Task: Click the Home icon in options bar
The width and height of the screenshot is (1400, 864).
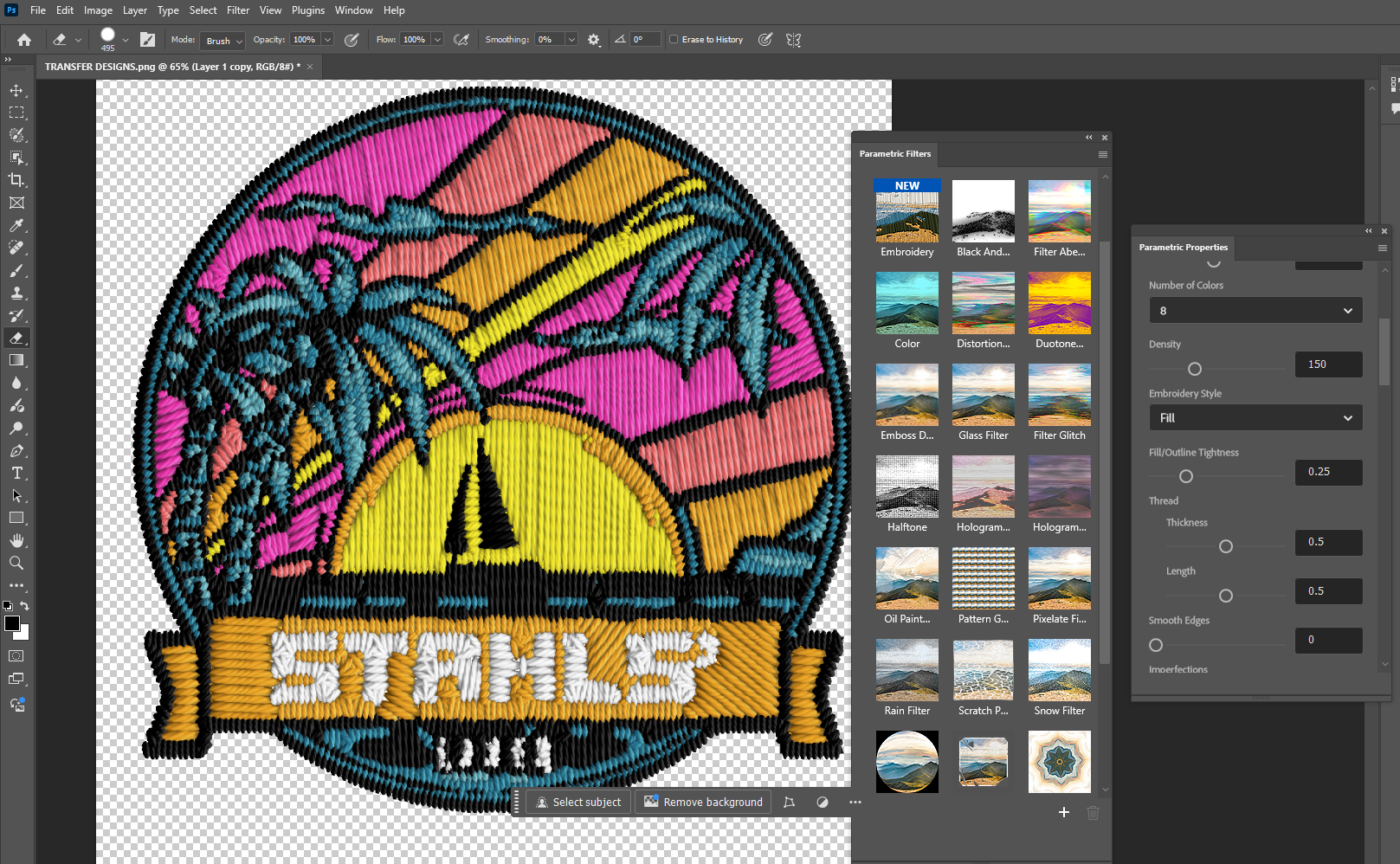Action: (24, 40)
